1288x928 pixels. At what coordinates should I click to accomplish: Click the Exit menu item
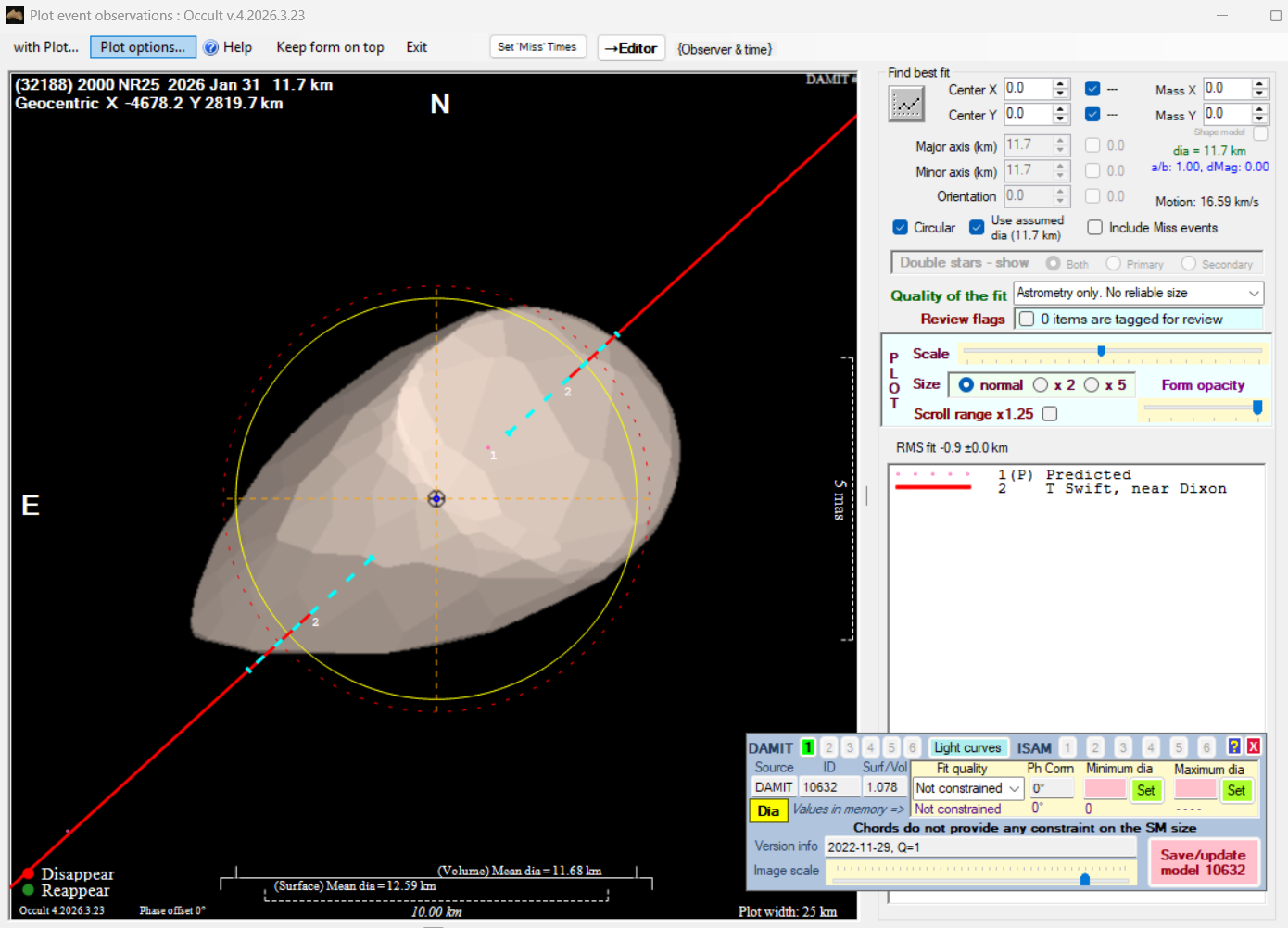coord(416,47)
